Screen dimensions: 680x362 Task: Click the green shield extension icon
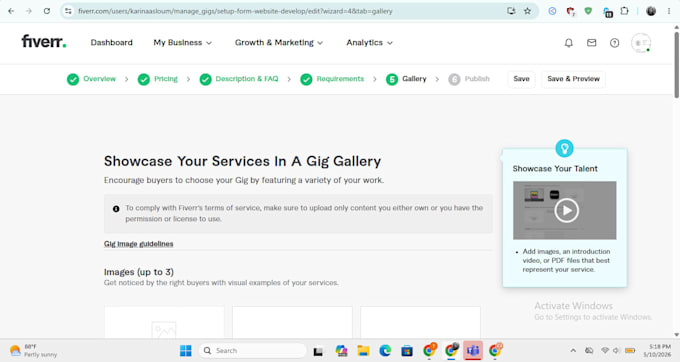point(588,11)
